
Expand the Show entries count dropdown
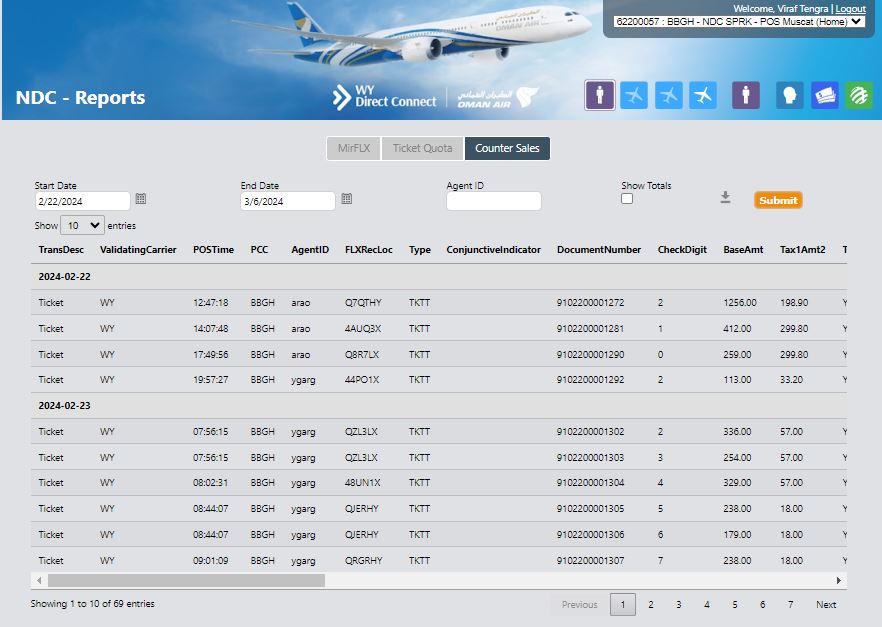(82, 226)
